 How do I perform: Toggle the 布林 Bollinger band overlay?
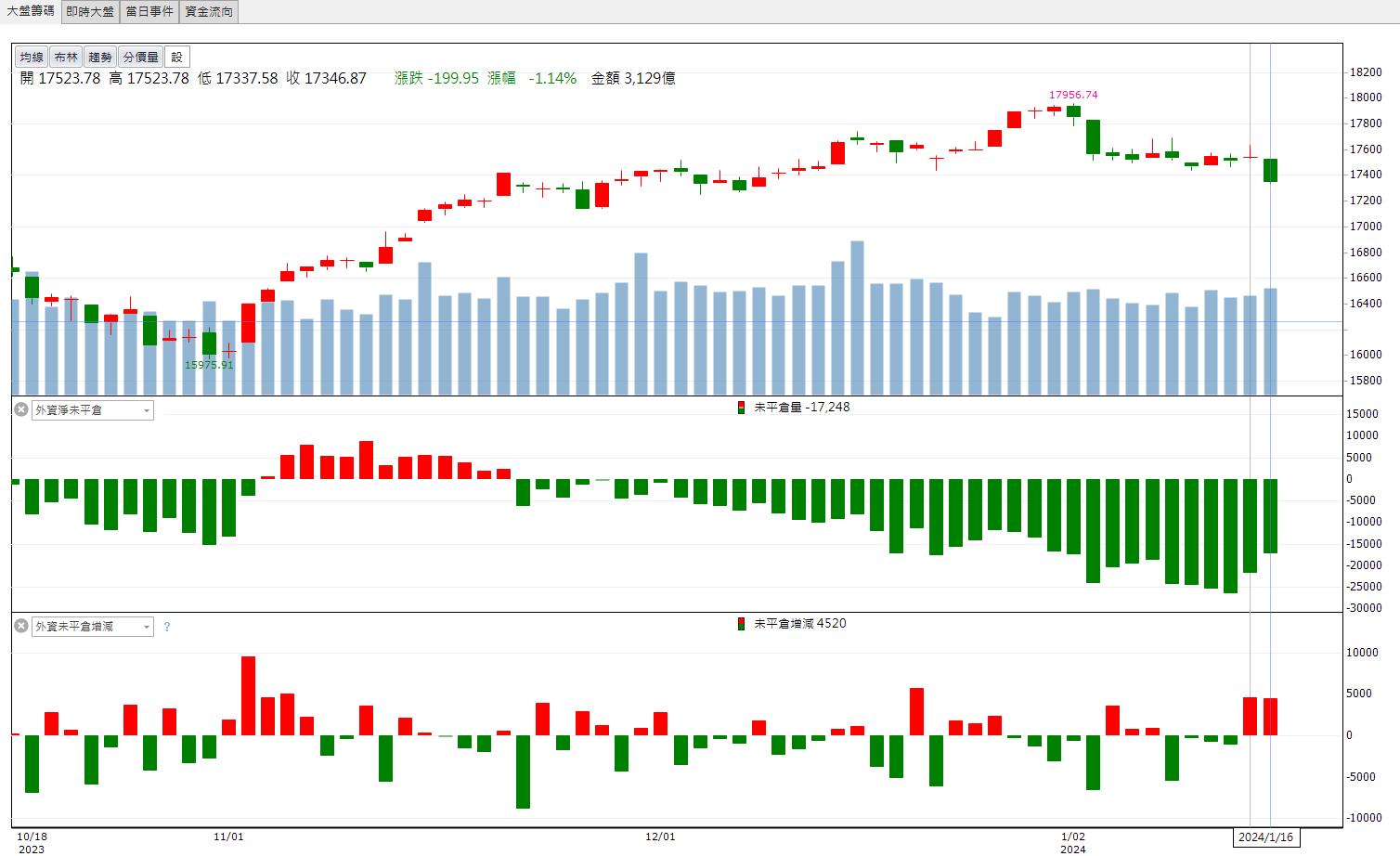66,58
